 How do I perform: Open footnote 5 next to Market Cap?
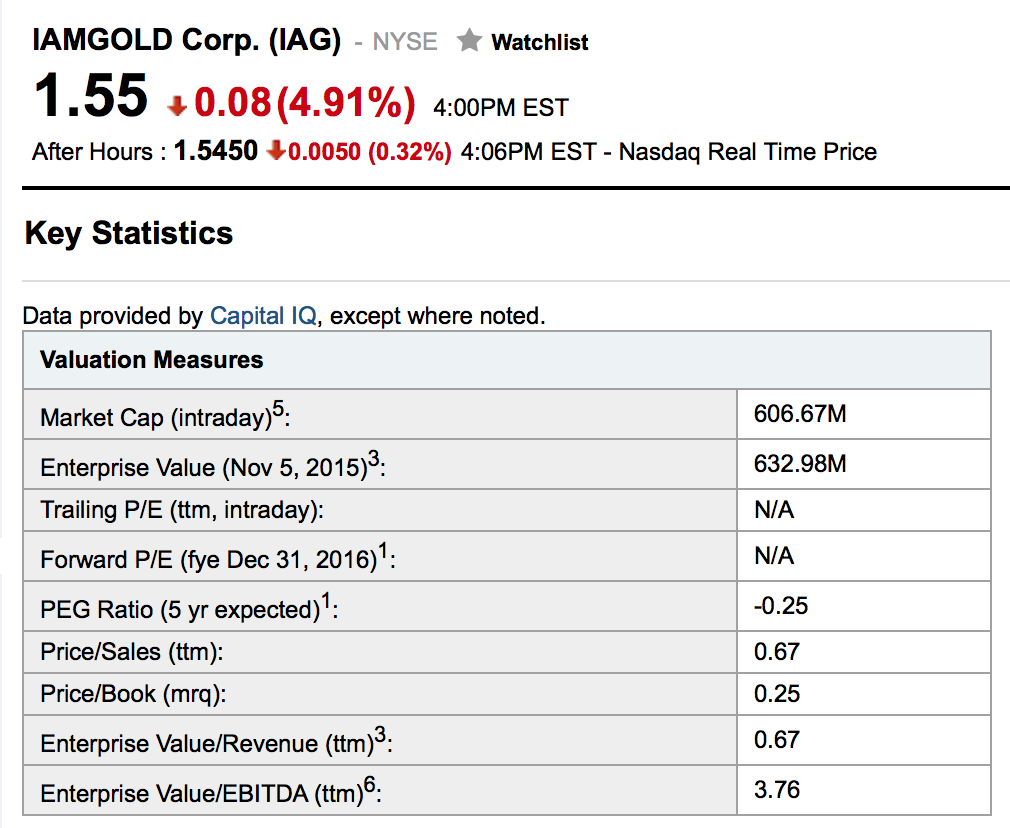tap(280, 406)
